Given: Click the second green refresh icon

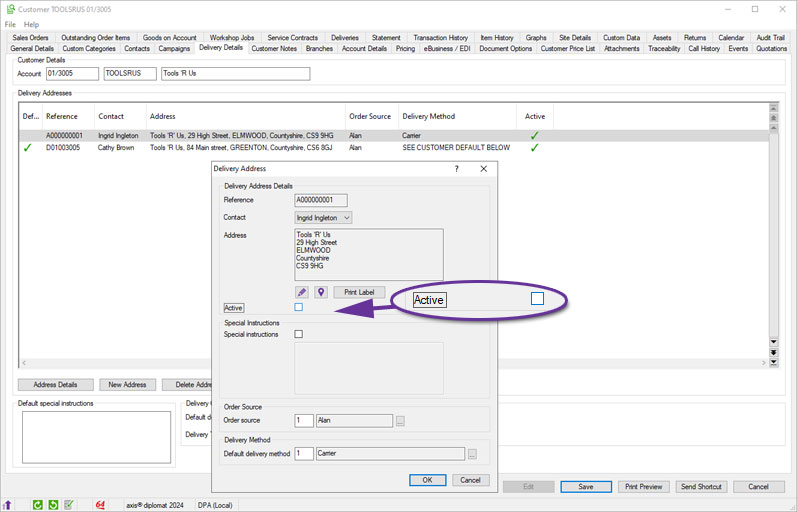Looking at the screenshot, I should pyautogui.click(x=53, y=506).
